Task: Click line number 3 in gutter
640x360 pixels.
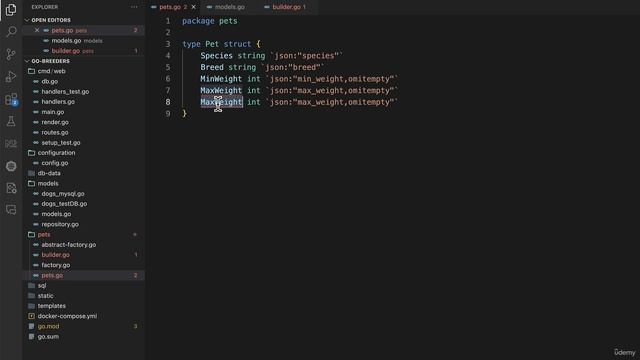Action: (168, 44)
